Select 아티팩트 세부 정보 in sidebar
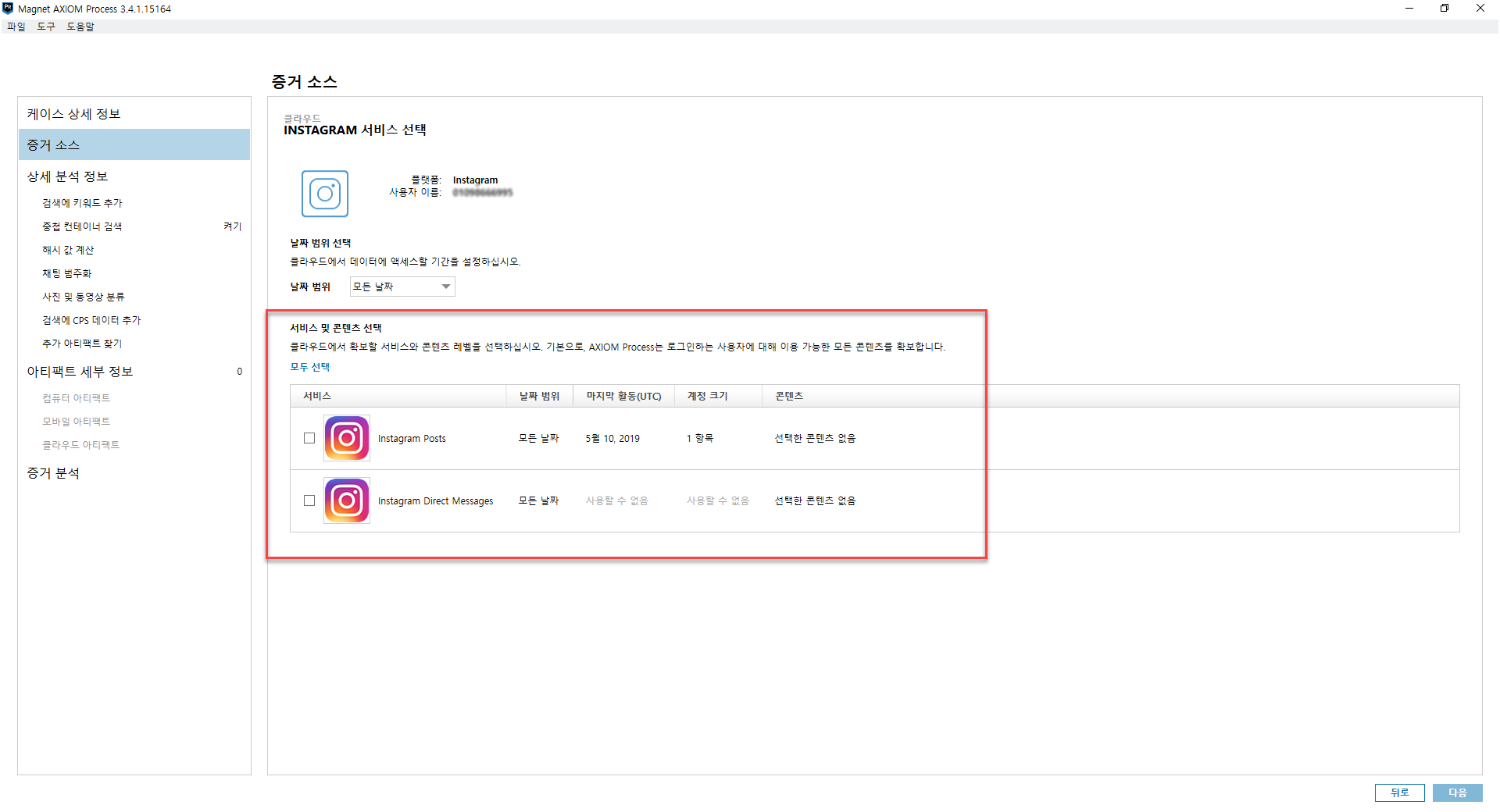Viewport: 1500px width, 812px height. (x=134, y=372)
